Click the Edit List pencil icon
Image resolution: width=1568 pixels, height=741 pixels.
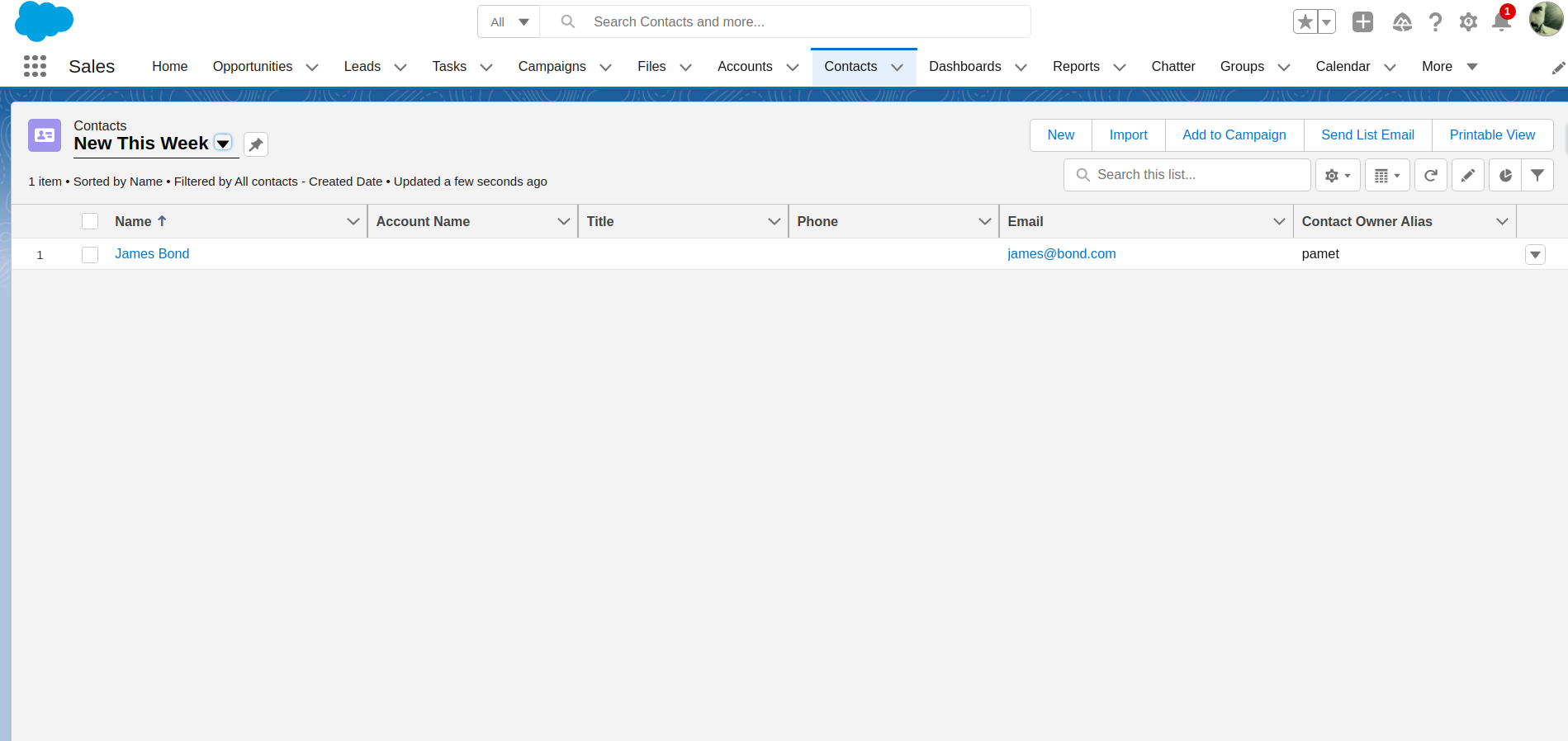coord(1468,175)
